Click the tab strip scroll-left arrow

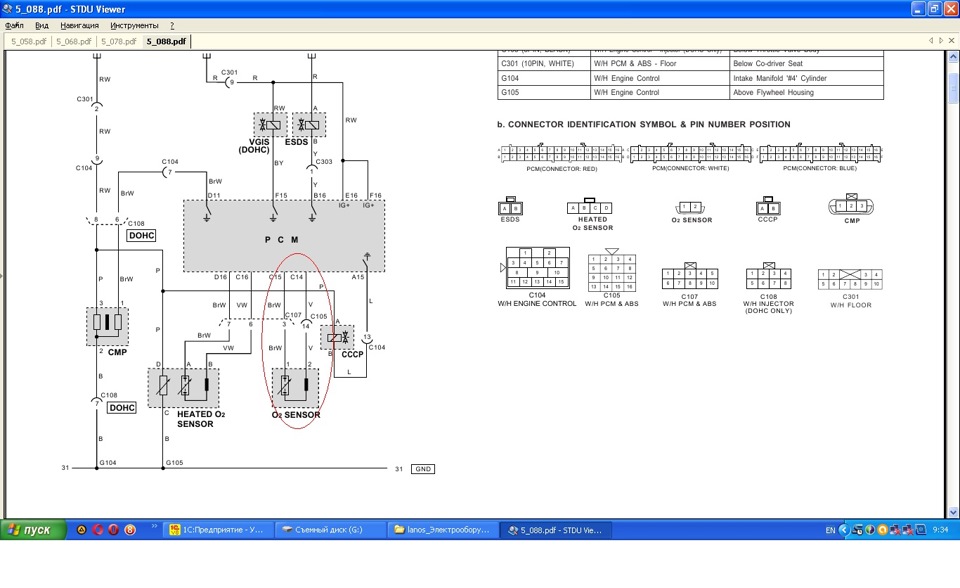tap(931, 40)
